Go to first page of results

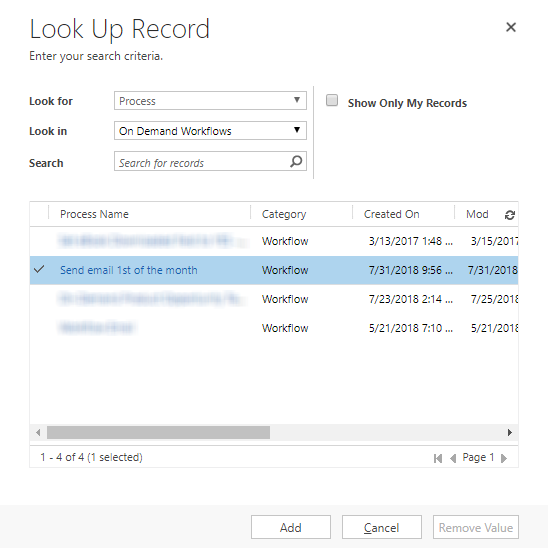click(x=438, y=458)
